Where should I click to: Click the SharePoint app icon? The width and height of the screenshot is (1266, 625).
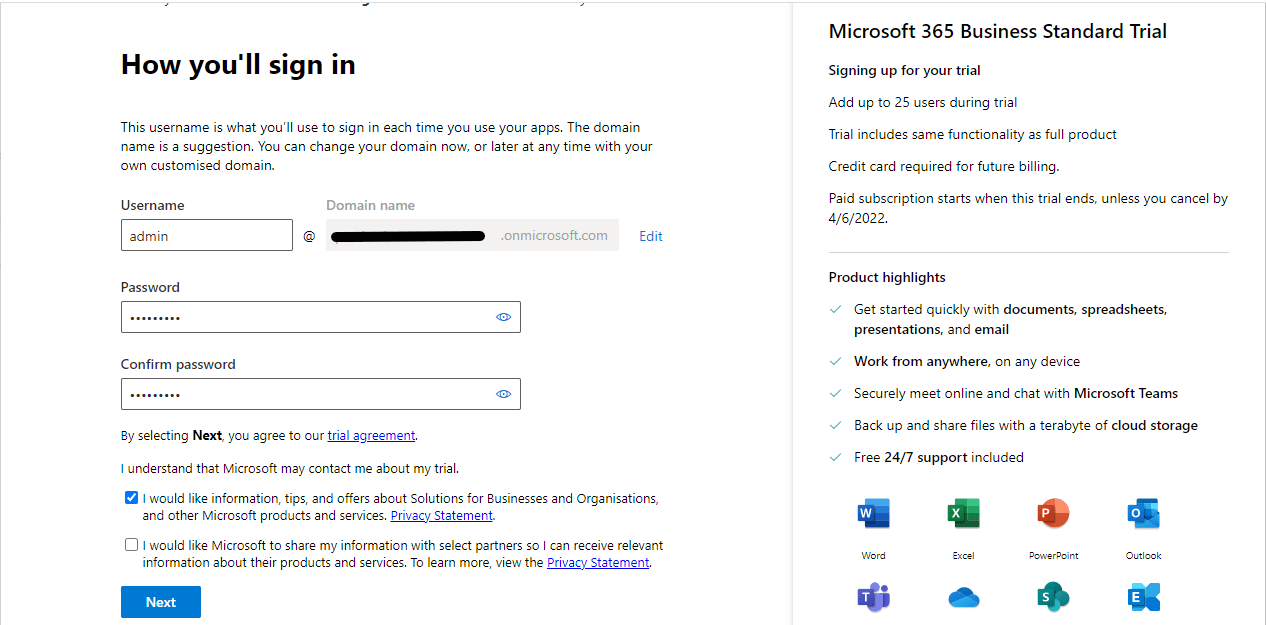pos(1053,597)
